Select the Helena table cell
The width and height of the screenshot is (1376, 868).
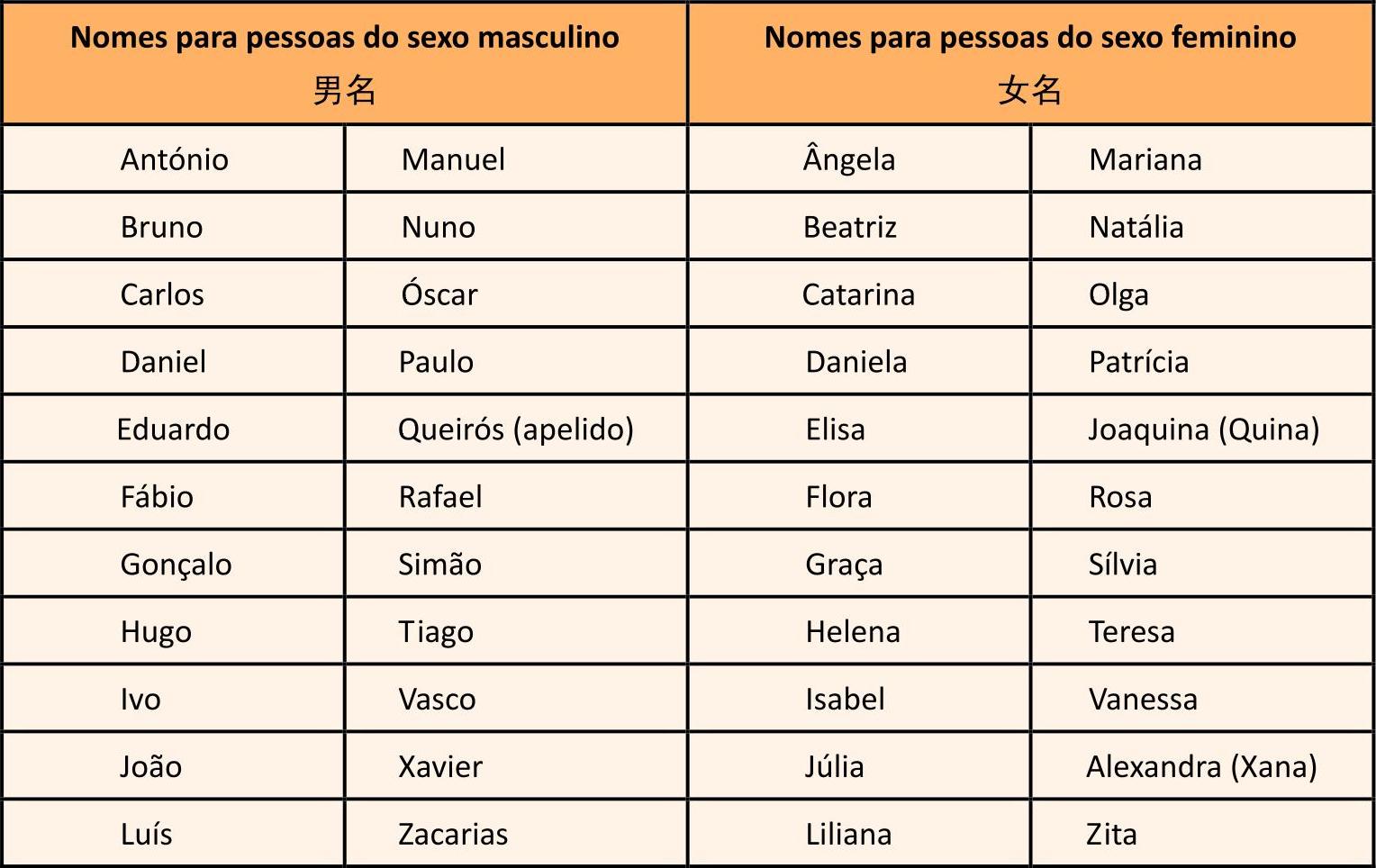point(853,632)
